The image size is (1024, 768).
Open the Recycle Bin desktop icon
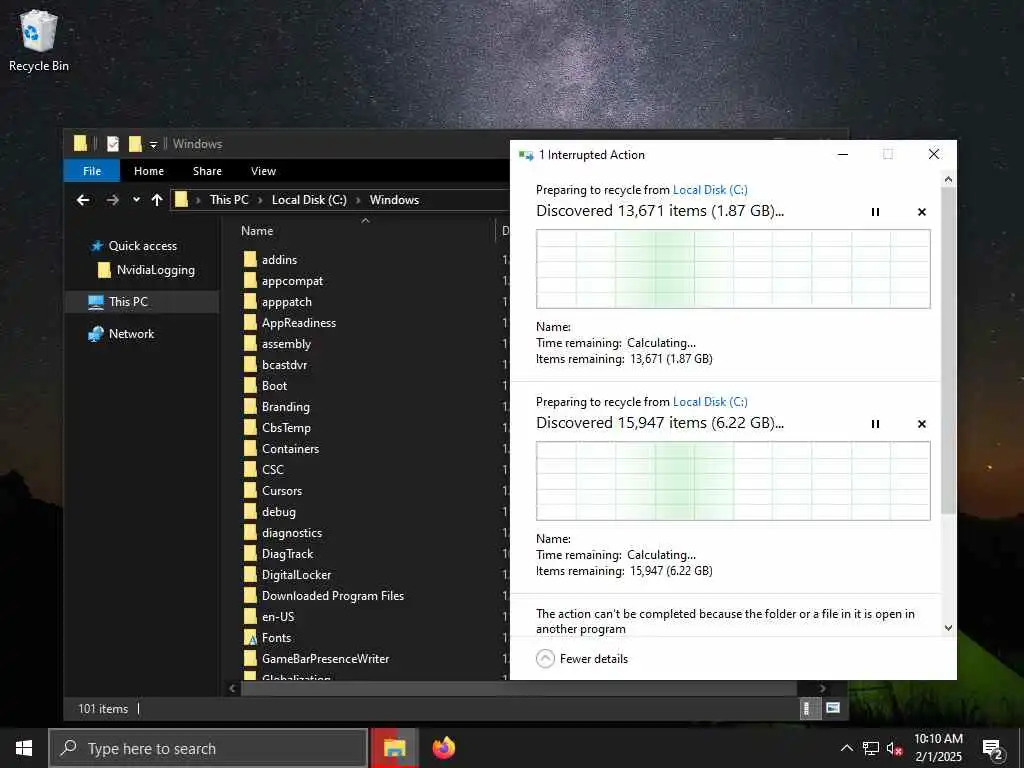point(39,40)
